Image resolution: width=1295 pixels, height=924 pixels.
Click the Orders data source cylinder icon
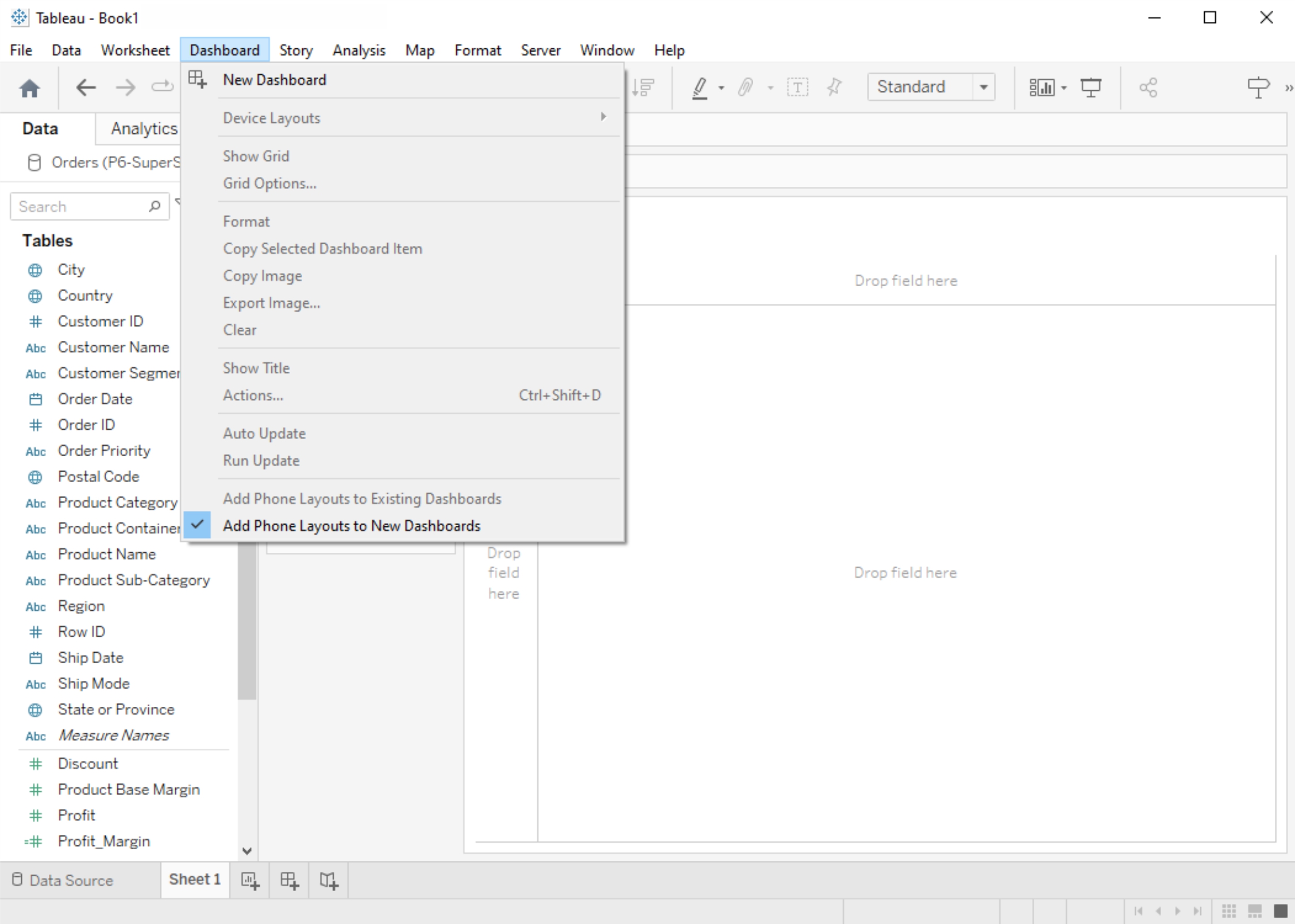pyautogui.click(x=34, y=162)
